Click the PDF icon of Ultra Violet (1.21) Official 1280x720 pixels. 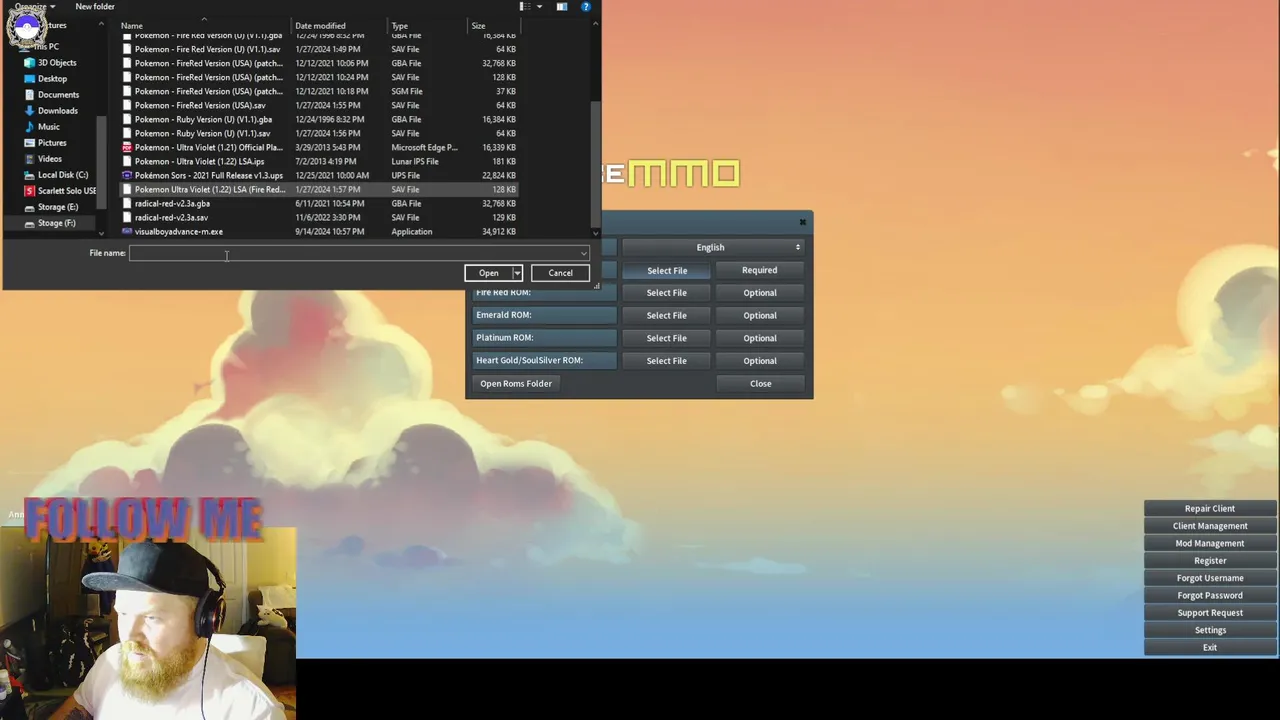point(127,147)
